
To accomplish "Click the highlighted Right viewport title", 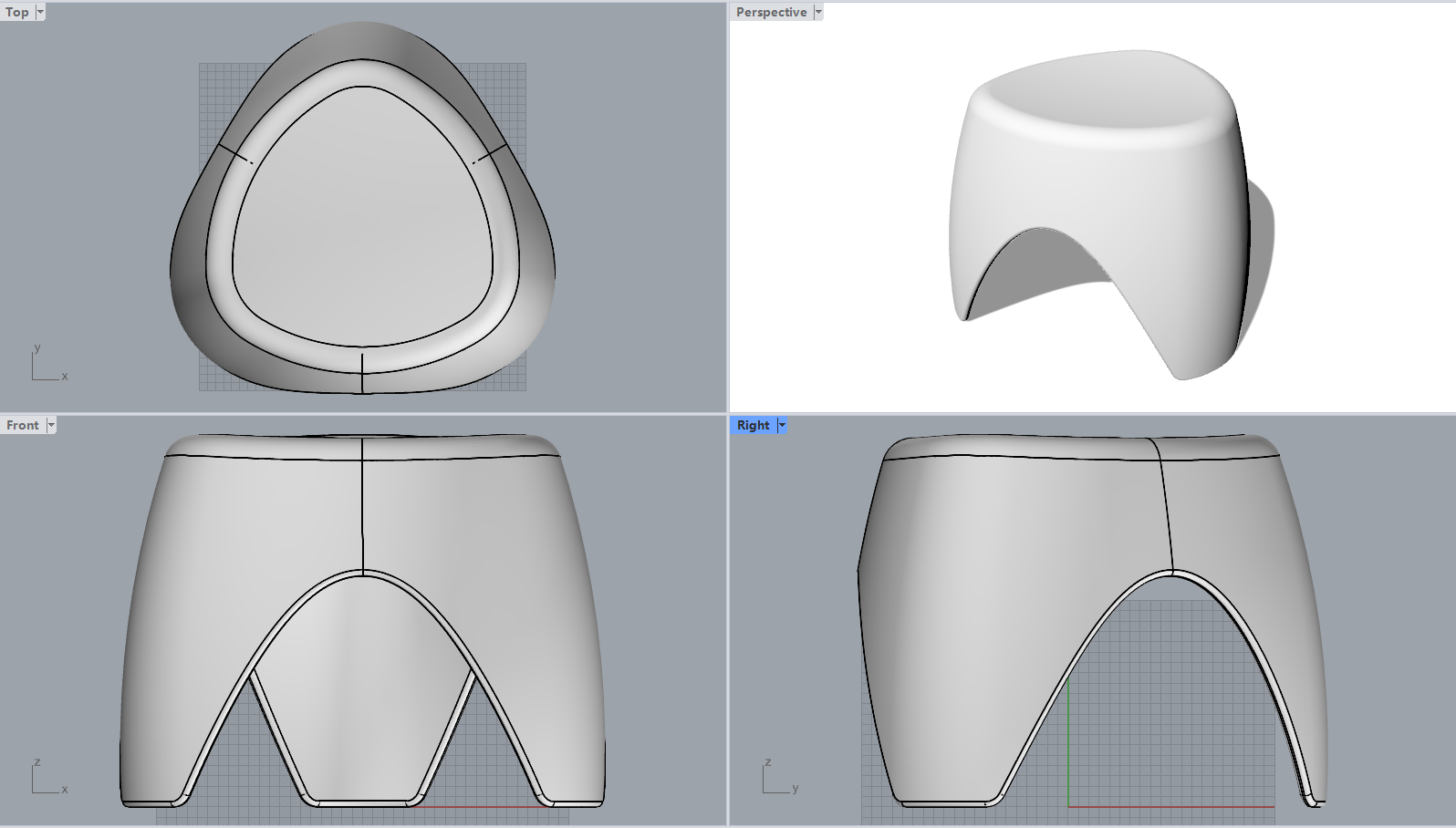I will click(x=753, y=425).
